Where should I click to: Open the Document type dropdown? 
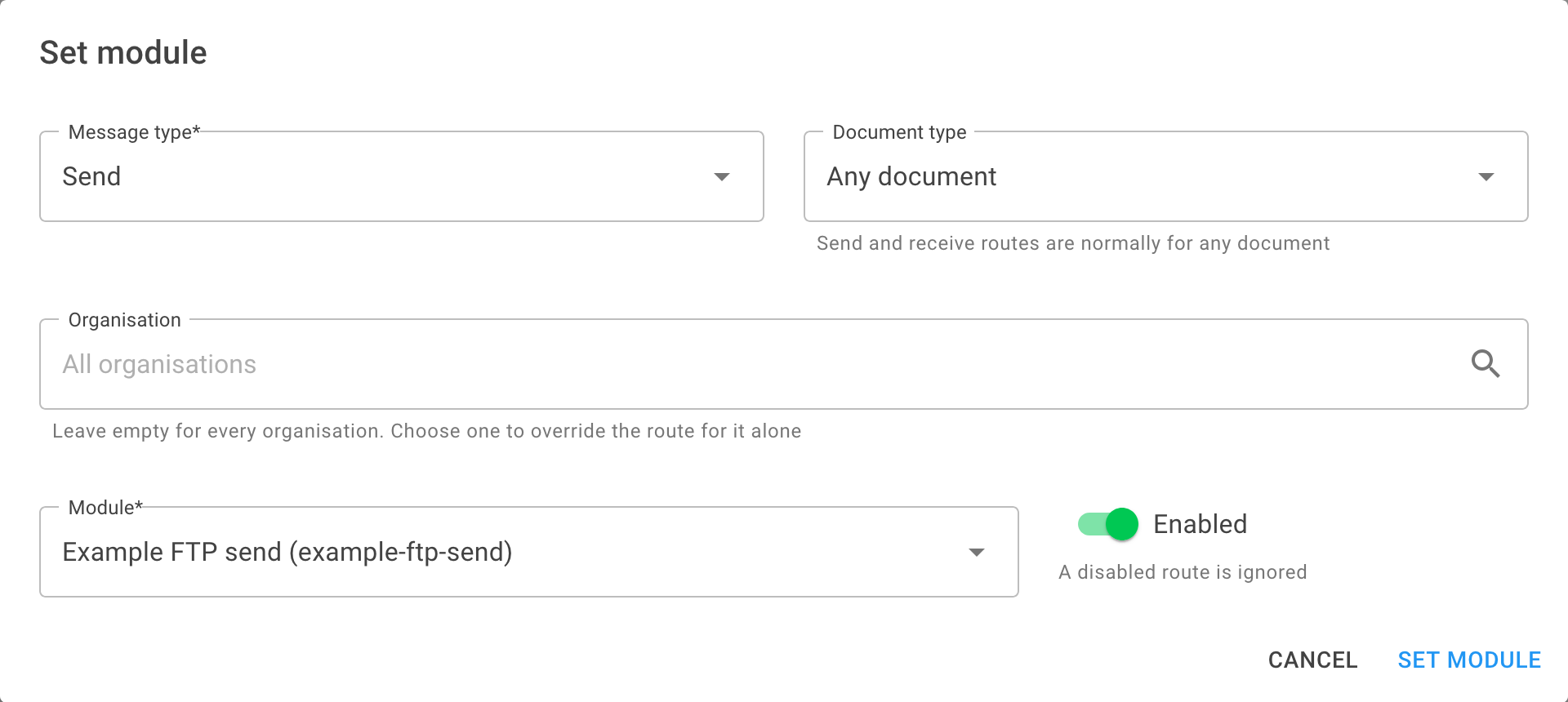coord(1165,176)
